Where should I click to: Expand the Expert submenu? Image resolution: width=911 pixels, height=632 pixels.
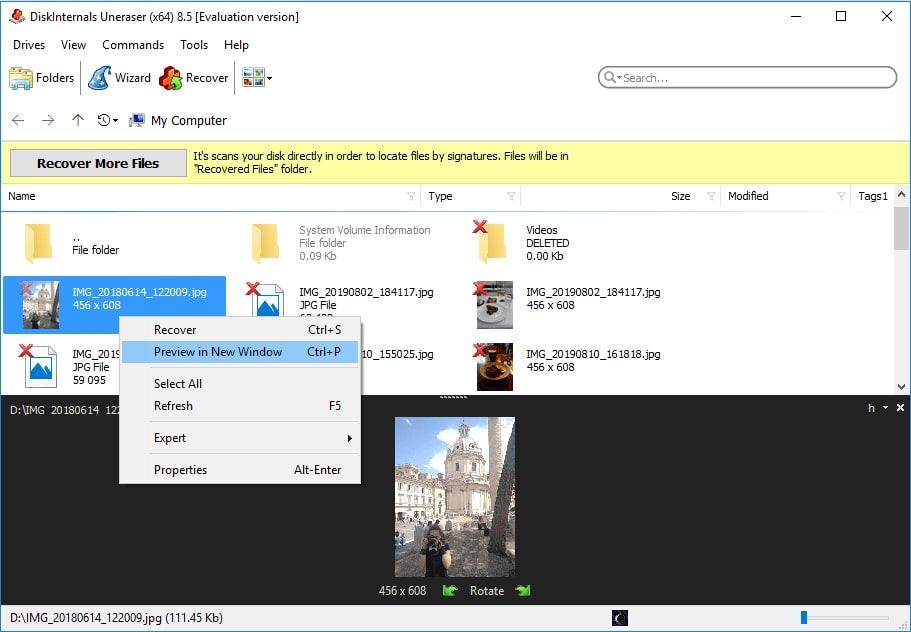pos(240,438)
